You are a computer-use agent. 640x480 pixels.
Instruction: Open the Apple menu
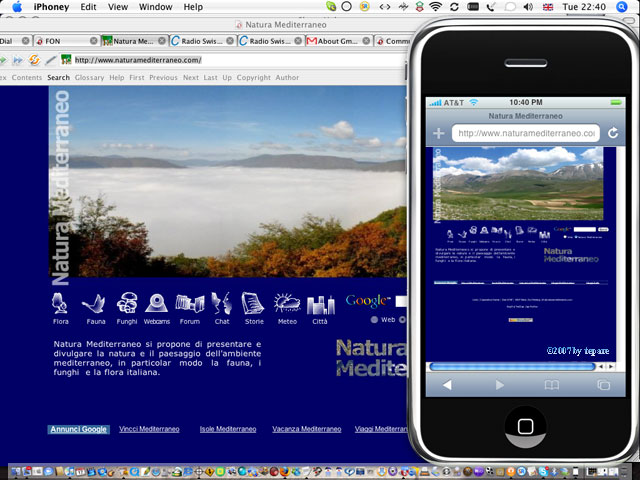17,7
